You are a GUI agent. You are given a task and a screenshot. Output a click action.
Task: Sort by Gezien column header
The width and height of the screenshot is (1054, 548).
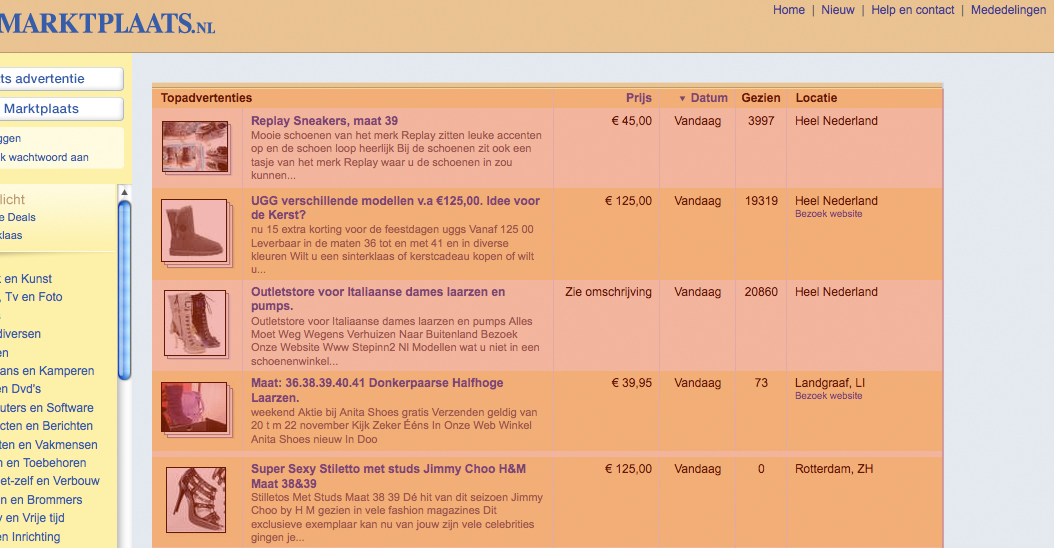point(761,98)
